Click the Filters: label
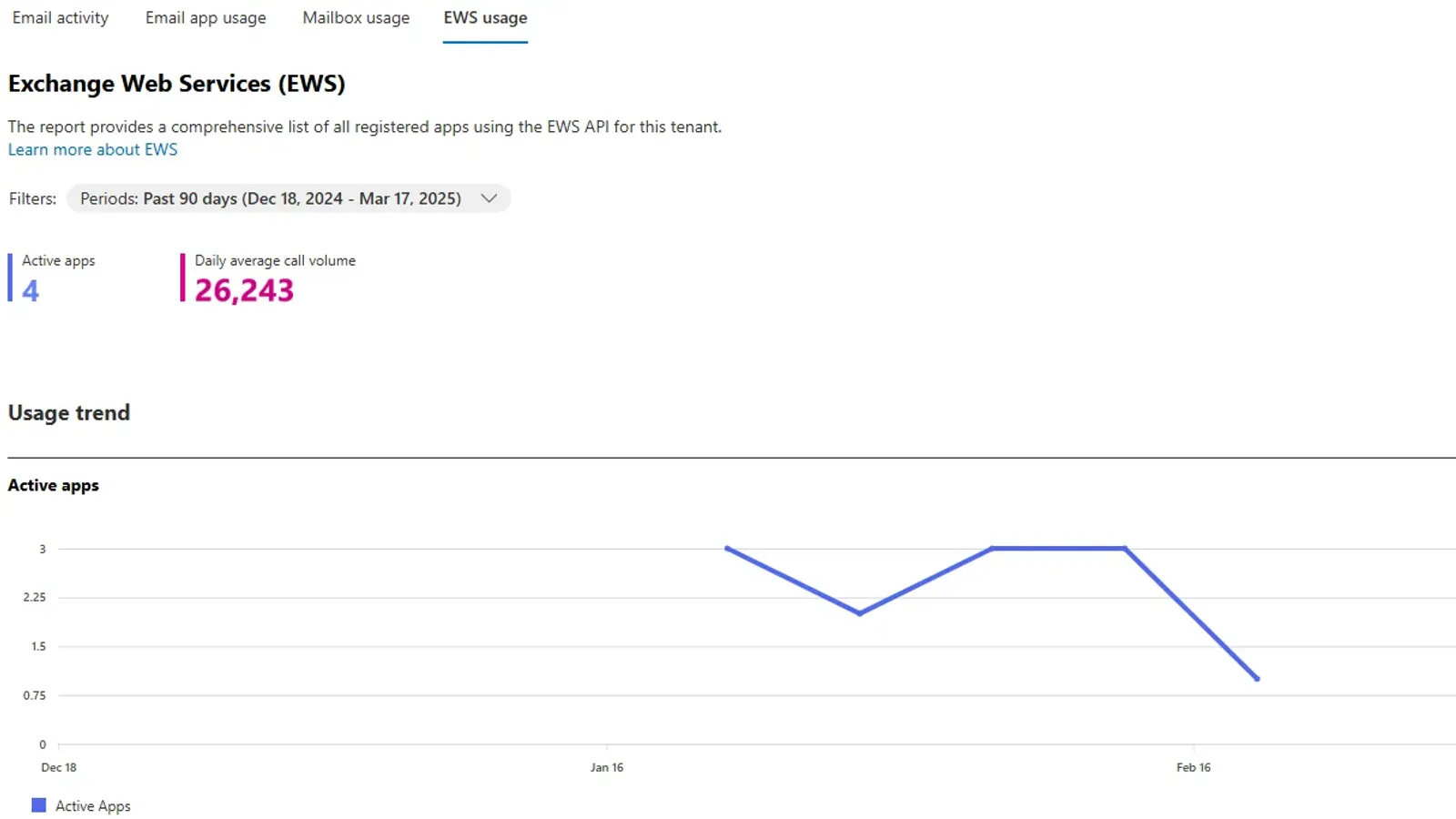Screen dimensions: 1456x819 (33, 198)
